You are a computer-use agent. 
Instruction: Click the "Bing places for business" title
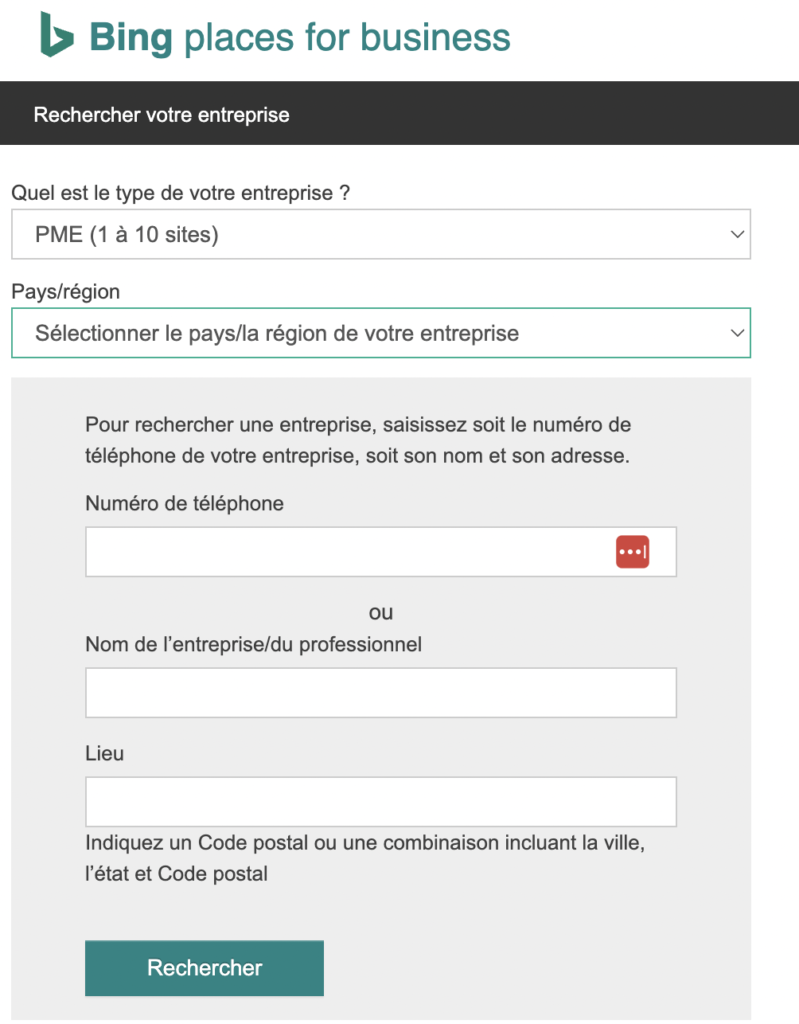click(x=300, y=38)
